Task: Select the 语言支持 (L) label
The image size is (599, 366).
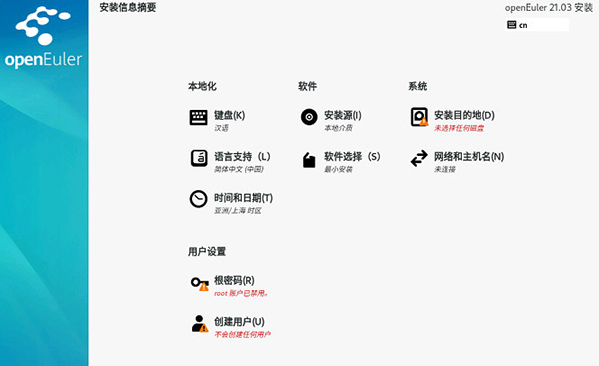Action: [242, 156]
